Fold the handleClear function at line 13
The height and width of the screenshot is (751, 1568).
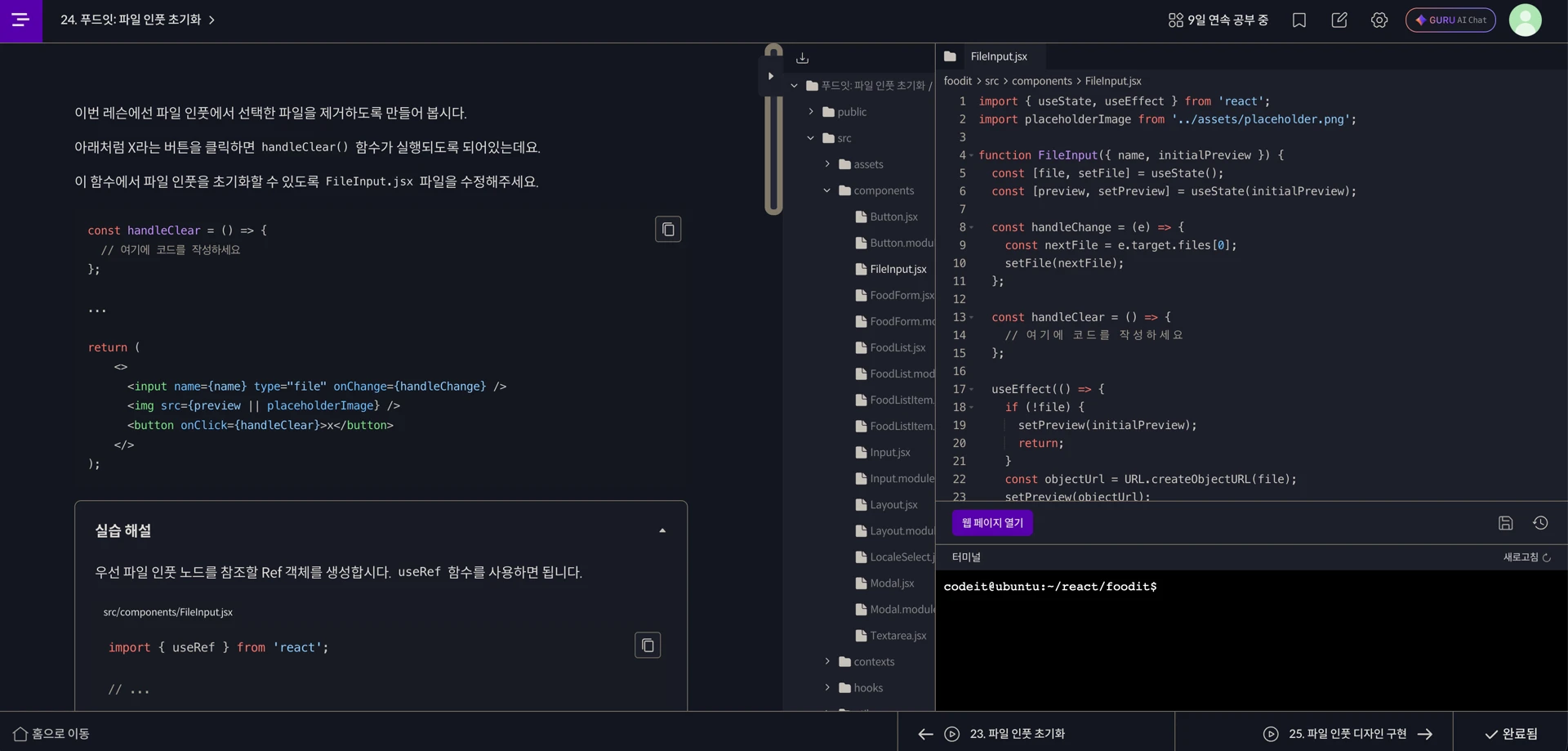(972, 318)
